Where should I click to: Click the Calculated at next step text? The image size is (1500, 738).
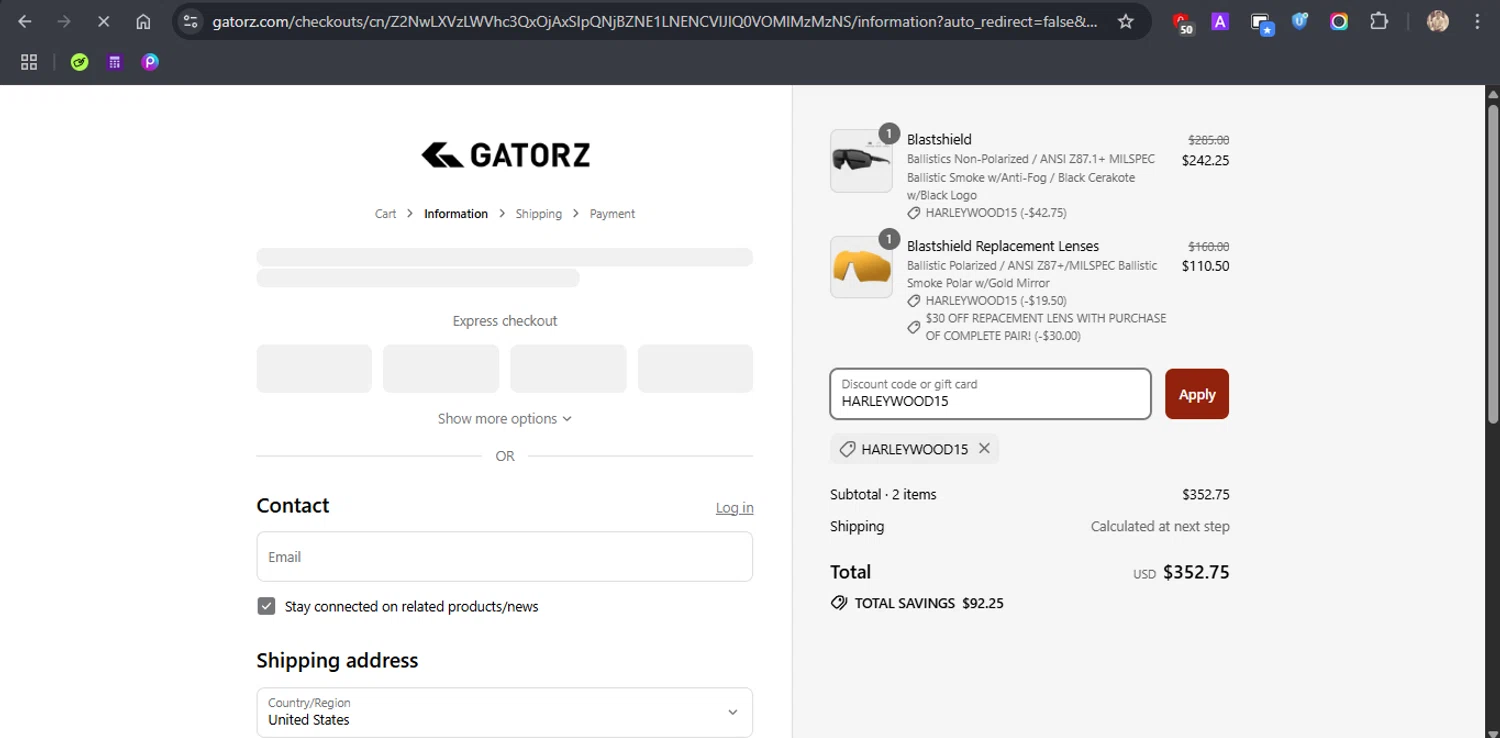pyautogui.click(x=1160, y=526)
